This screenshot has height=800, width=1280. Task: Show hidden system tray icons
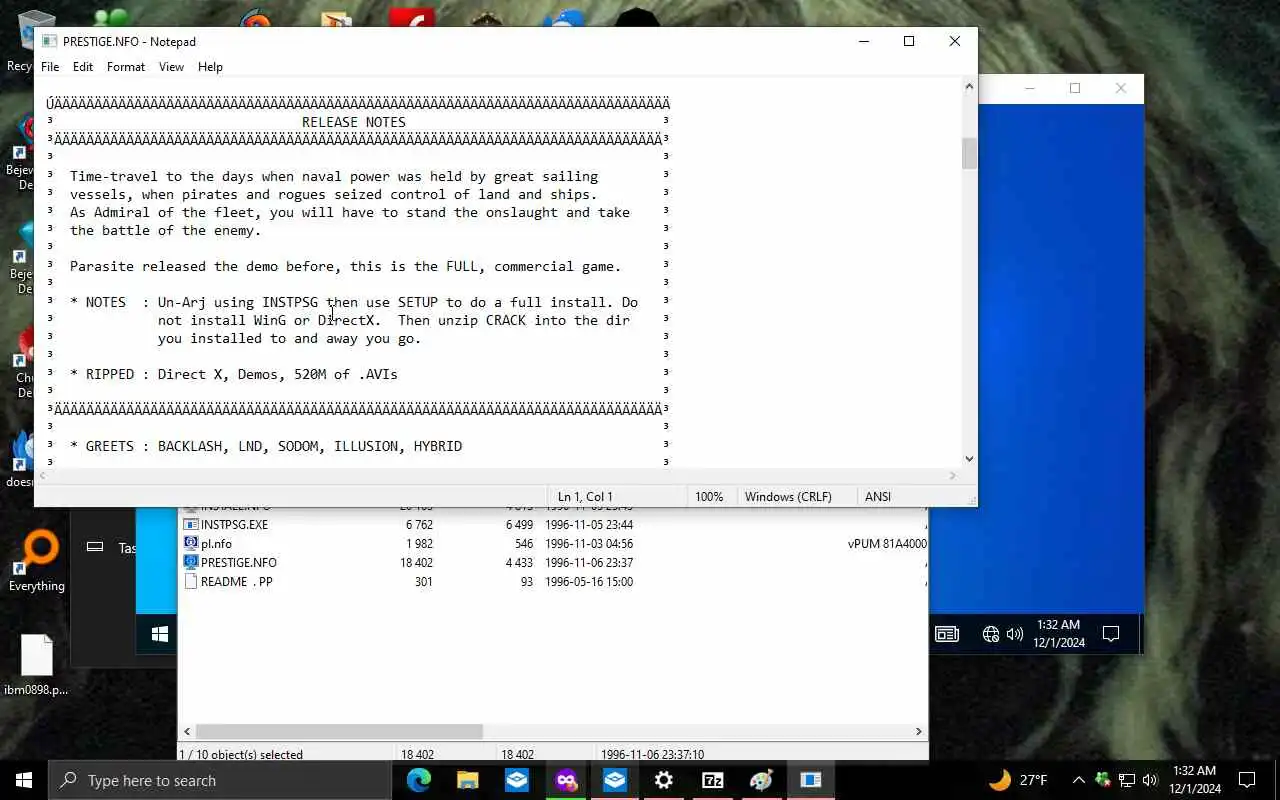[x=1078, y=780]
